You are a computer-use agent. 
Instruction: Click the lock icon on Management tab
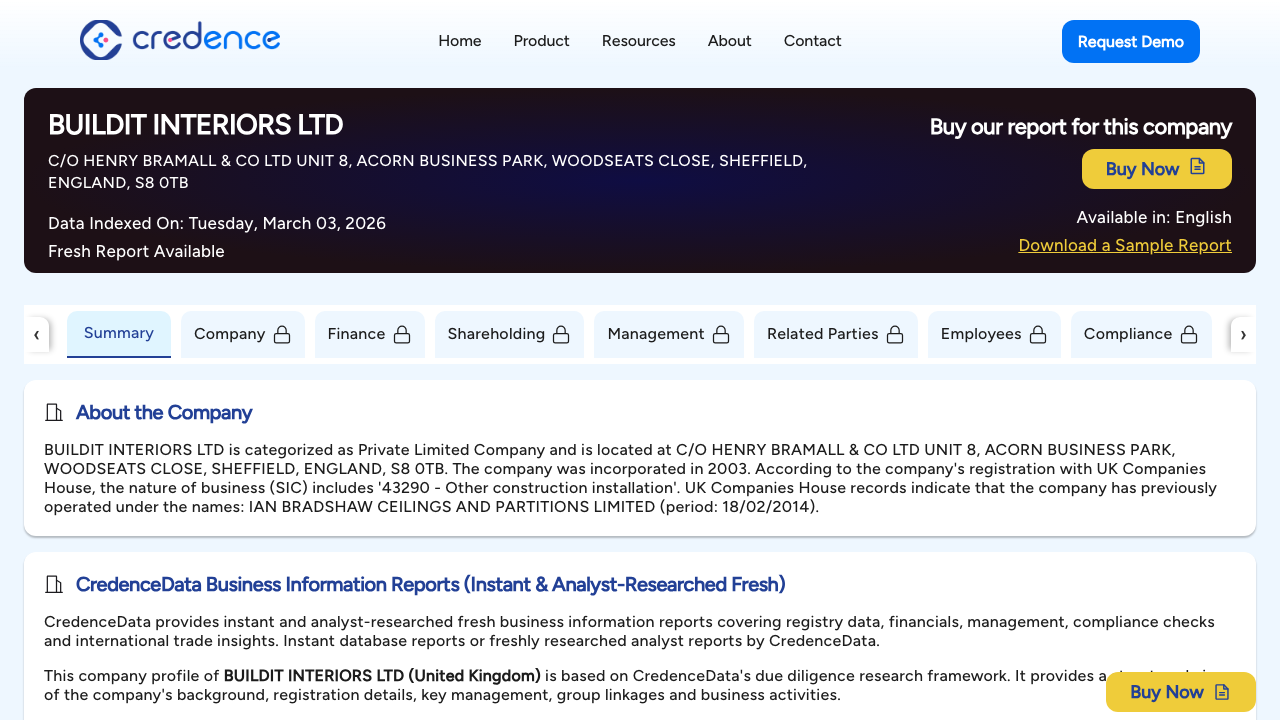[x=721, y=334]
